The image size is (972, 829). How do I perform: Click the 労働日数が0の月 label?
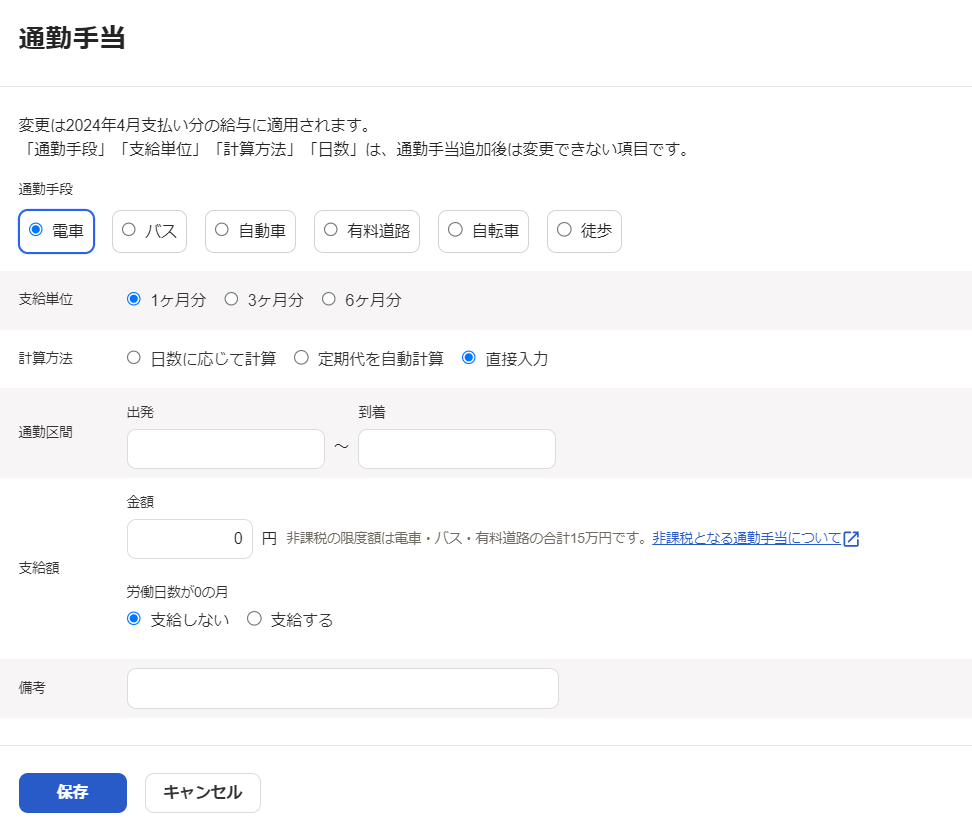(177, 592)
